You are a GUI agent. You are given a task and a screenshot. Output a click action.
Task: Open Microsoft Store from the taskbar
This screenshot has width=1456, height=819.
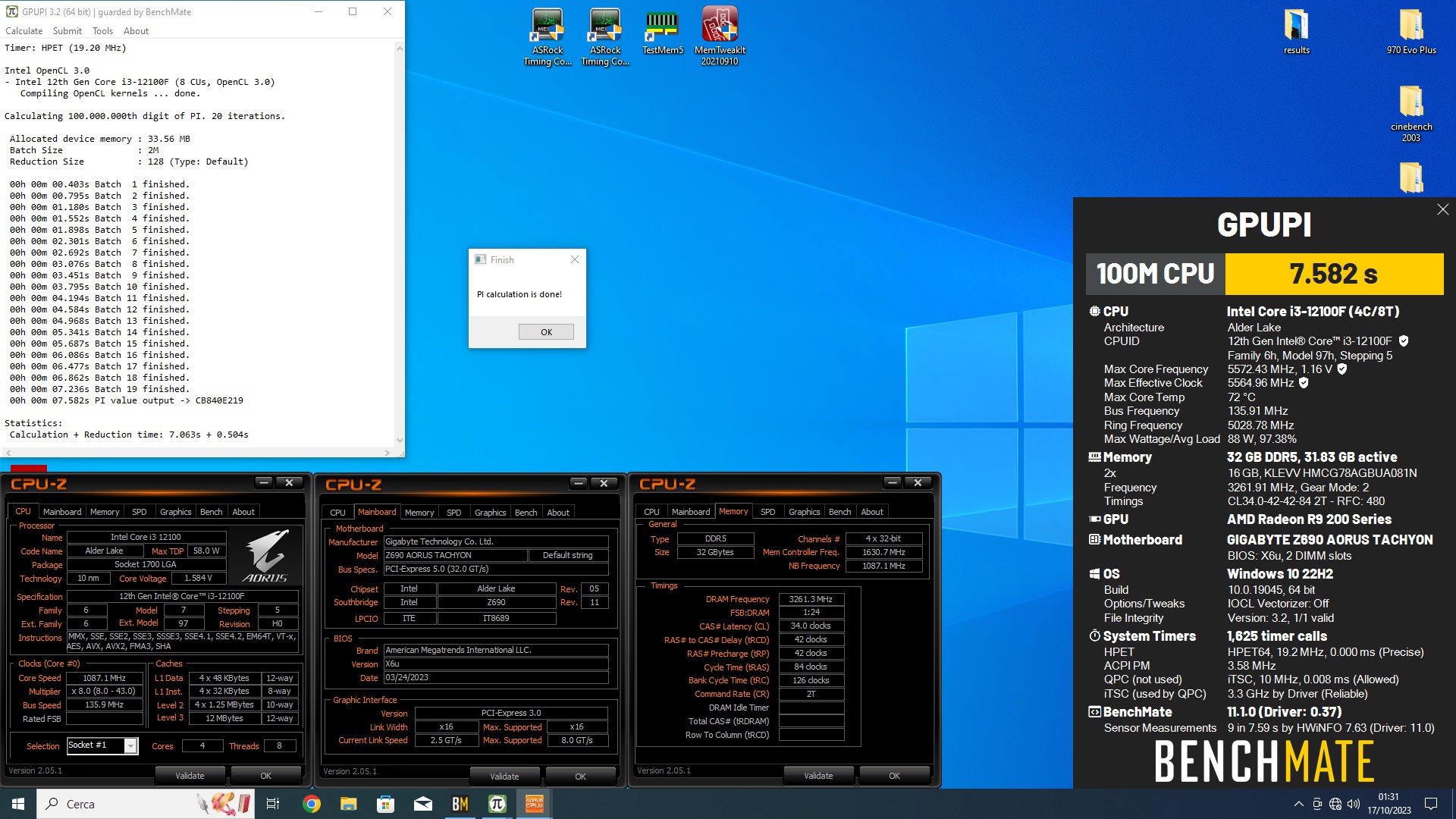[385, 804]
